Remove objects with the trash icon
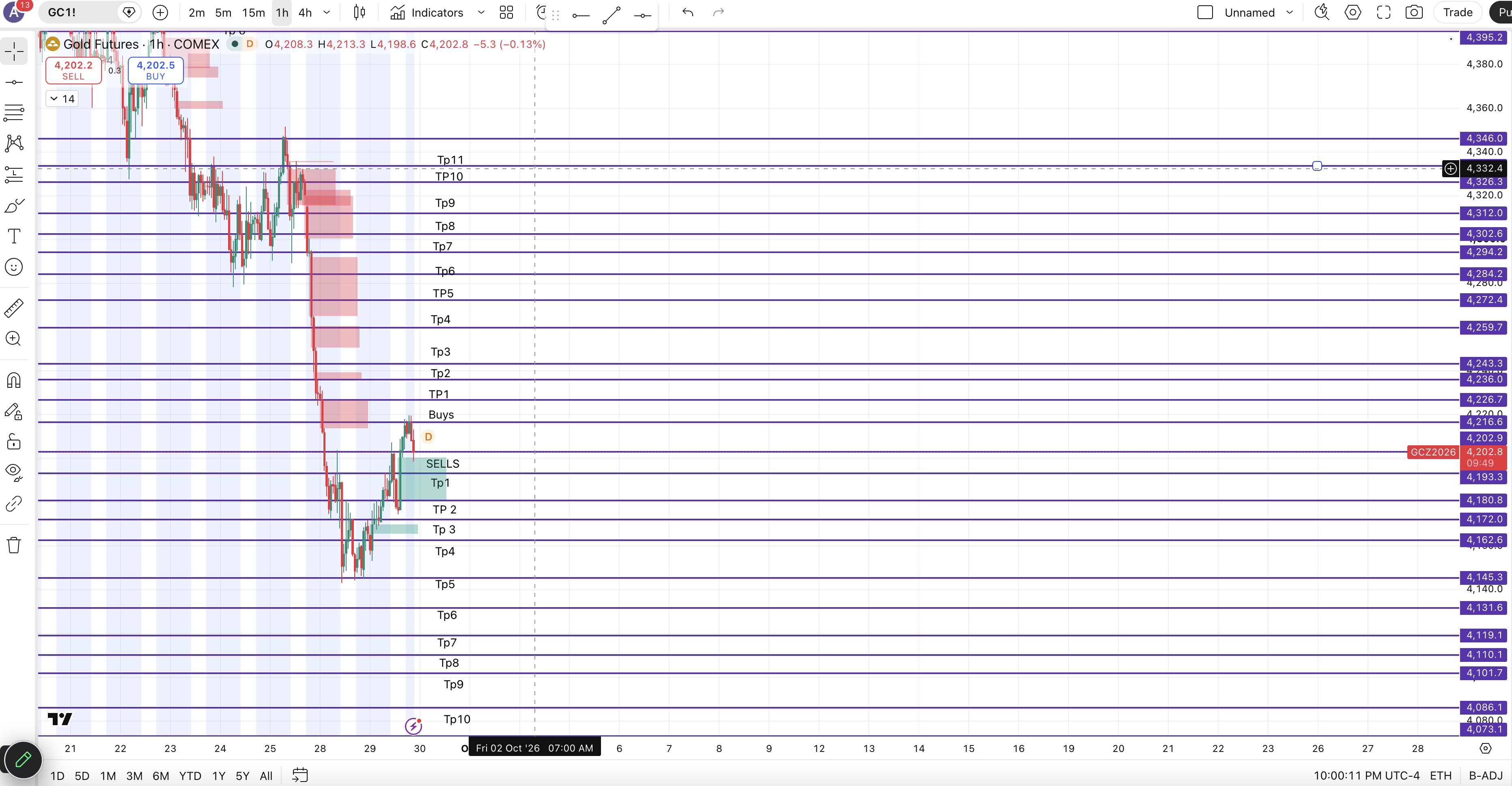1512x786 pixels. point(14,545)
